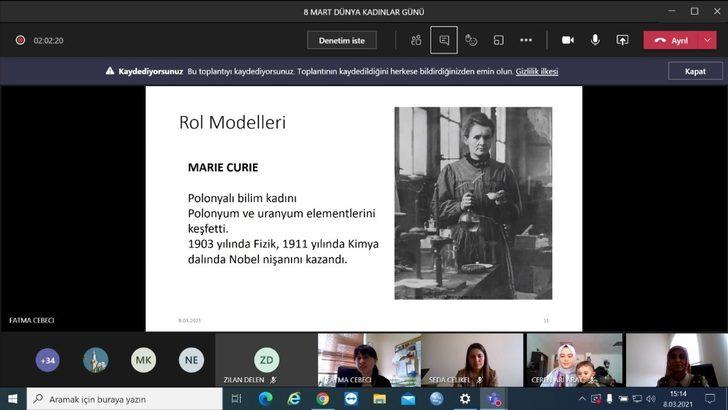Click the Denetim iste button
This screenshot has width=728, height=410.
coord(342,40)
